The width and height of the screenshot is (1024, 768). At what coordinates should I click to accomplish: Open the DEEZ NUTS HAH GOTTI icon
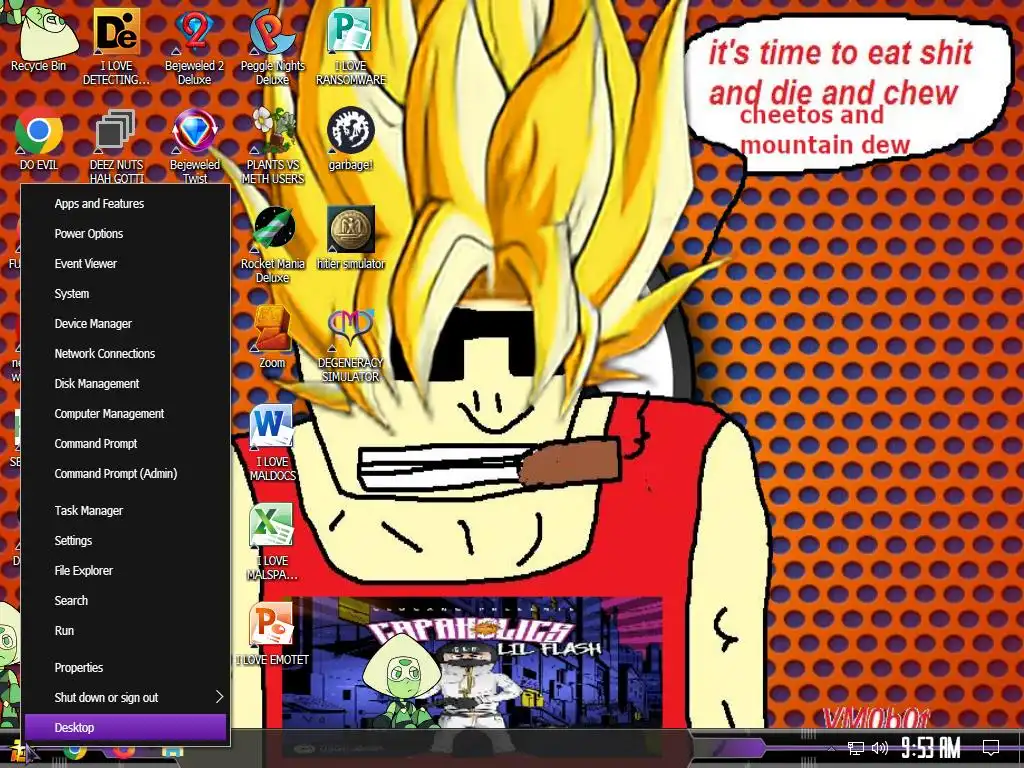(116, 145)
